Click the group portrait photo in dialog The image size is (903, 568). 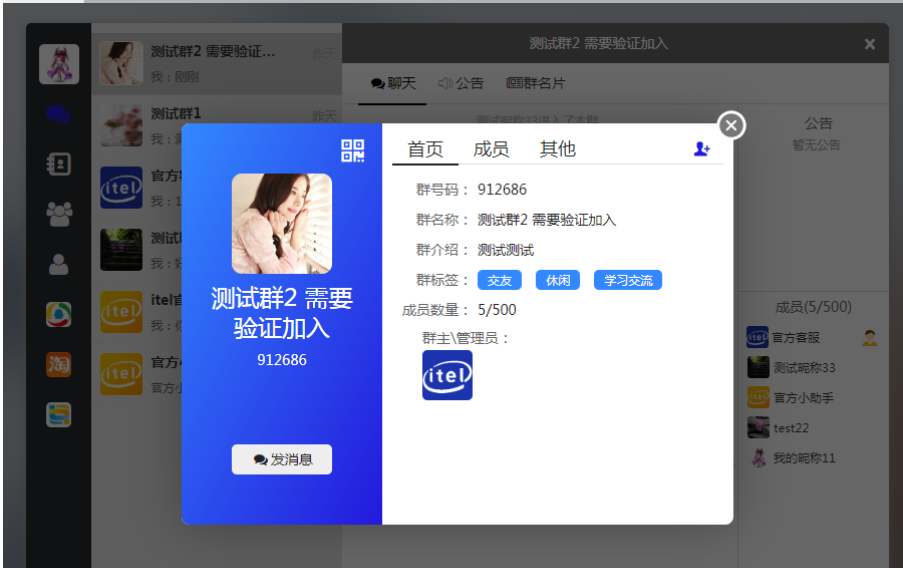coord(282,224)
